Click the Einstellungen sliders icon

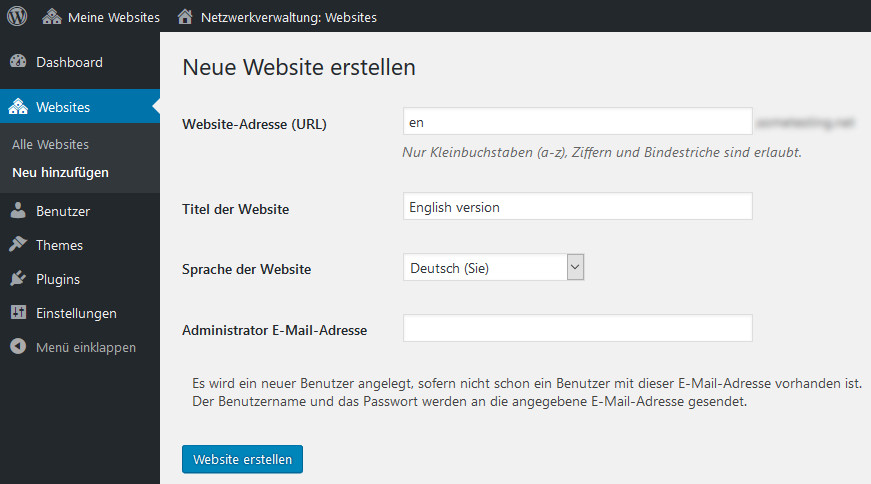pyautogui.click(x=18, y=312)
